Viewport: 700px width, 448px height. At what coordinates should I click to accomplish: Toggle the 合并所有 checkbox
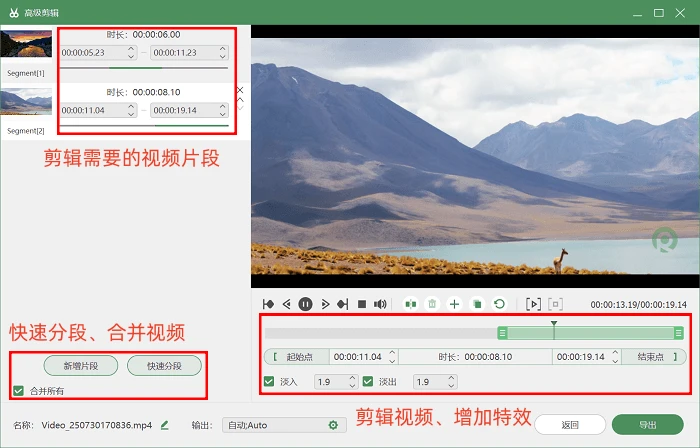[x=18, y=391]
